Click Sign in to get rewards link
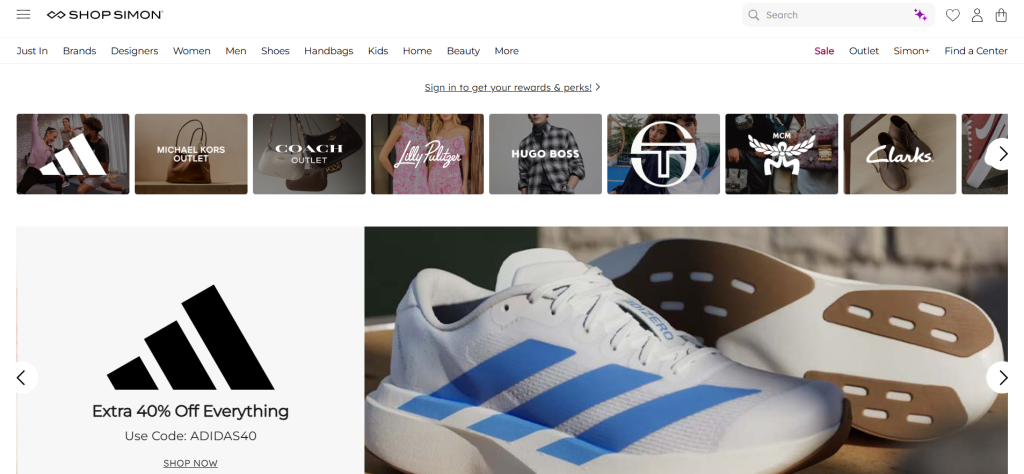The height and width of the screenshot is (474, 1024). coord(508,87)
